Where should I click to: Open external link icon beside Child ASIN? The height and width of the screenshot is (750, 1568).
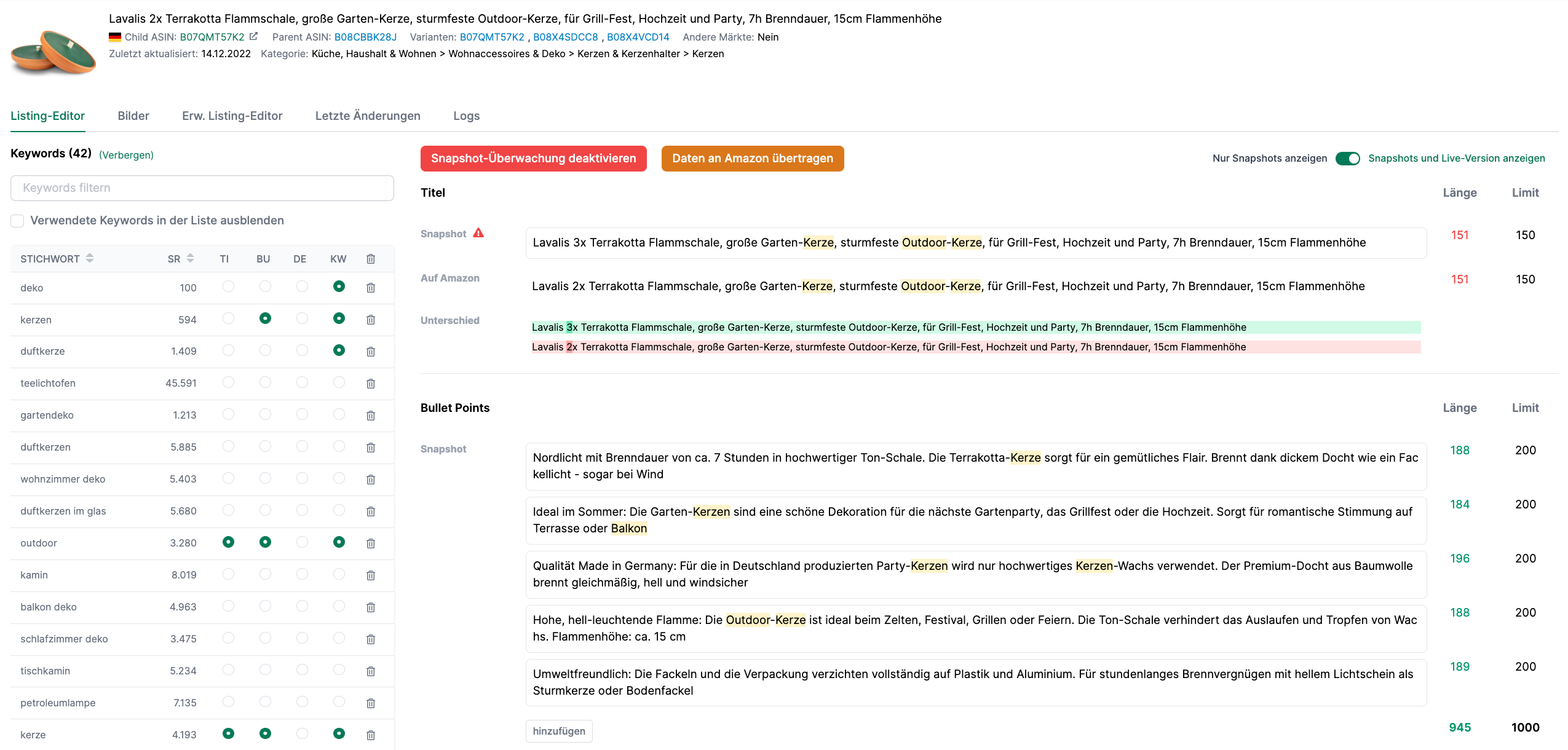click(254, 36)
